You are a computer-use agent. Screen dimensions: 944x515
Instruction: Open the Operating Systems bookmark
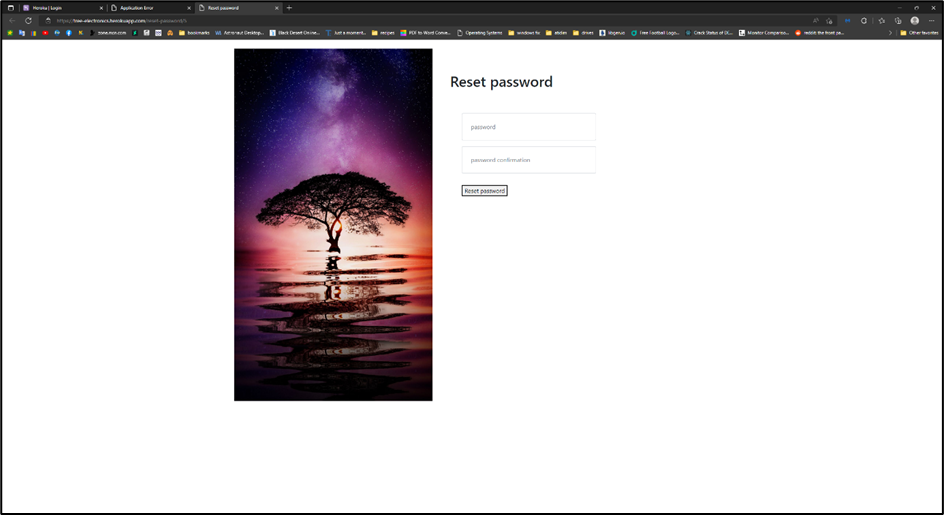click(x=479, y=33)
